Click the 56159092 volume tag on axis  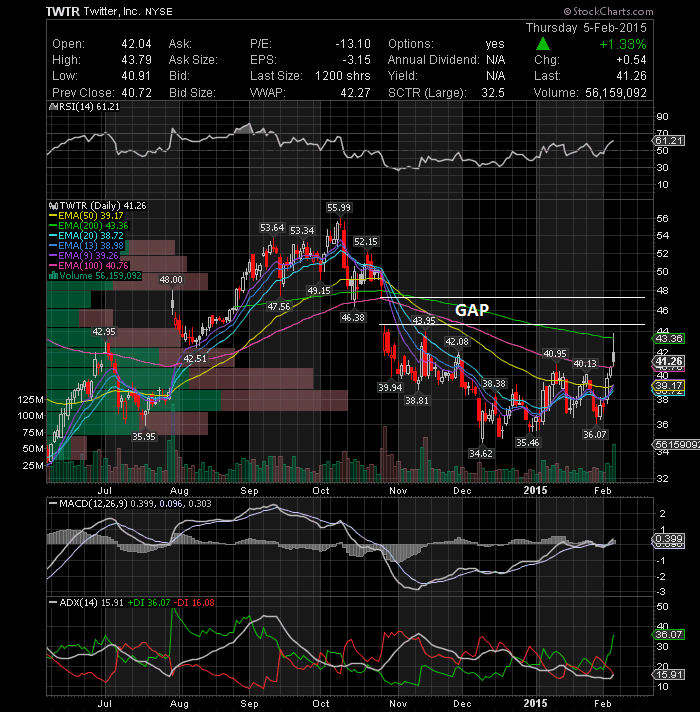click(676, 444)
